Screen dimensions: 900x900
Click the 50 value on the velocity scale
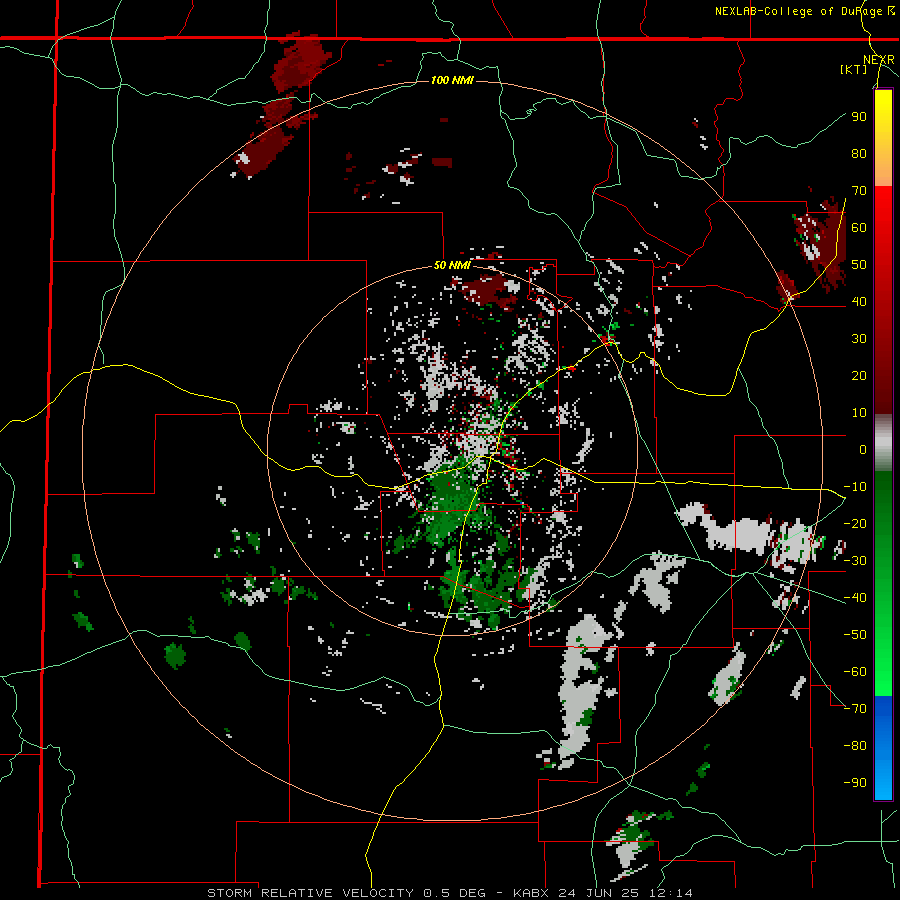(x=859, y=265)
